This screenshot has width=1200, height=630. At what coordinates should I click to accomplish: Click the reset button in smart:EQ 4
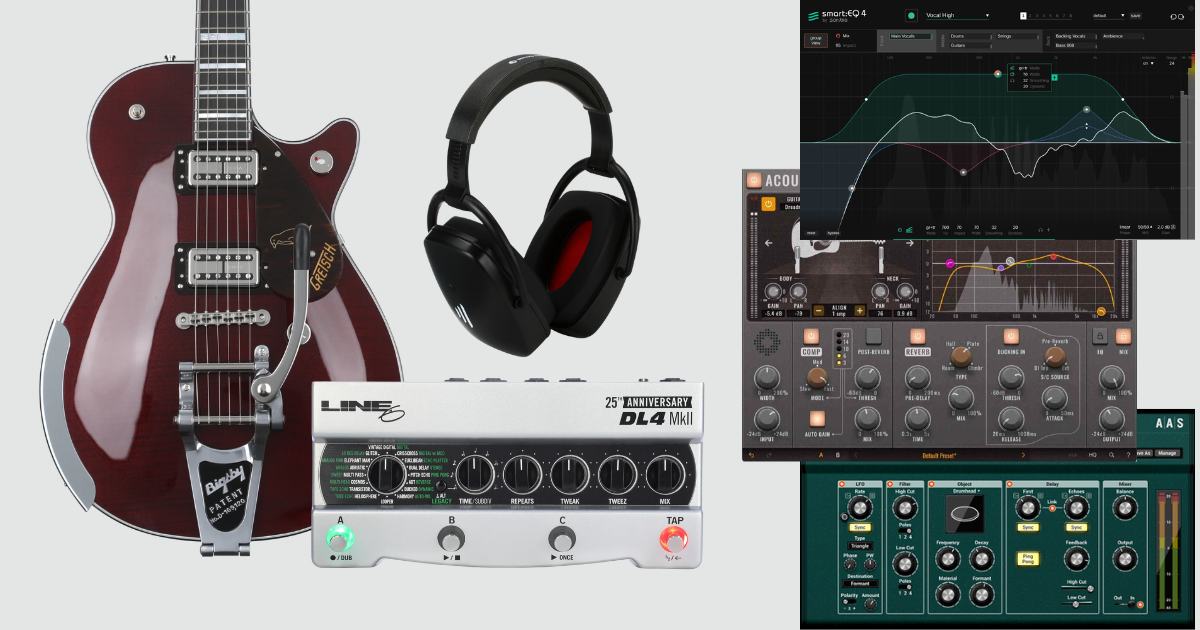[811, 233]
